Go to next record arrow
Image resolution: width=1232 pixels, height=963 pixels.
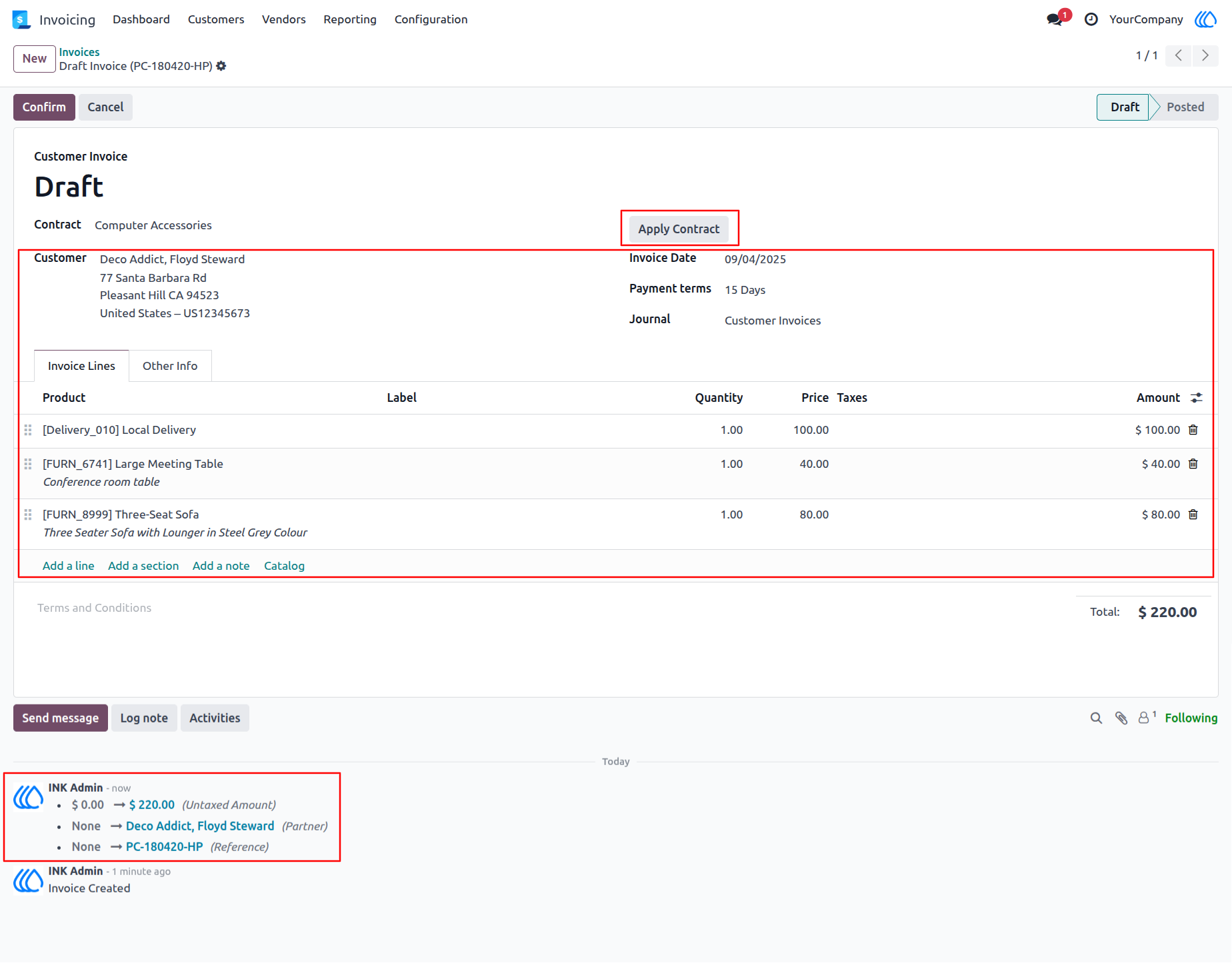pos(1205,55)
